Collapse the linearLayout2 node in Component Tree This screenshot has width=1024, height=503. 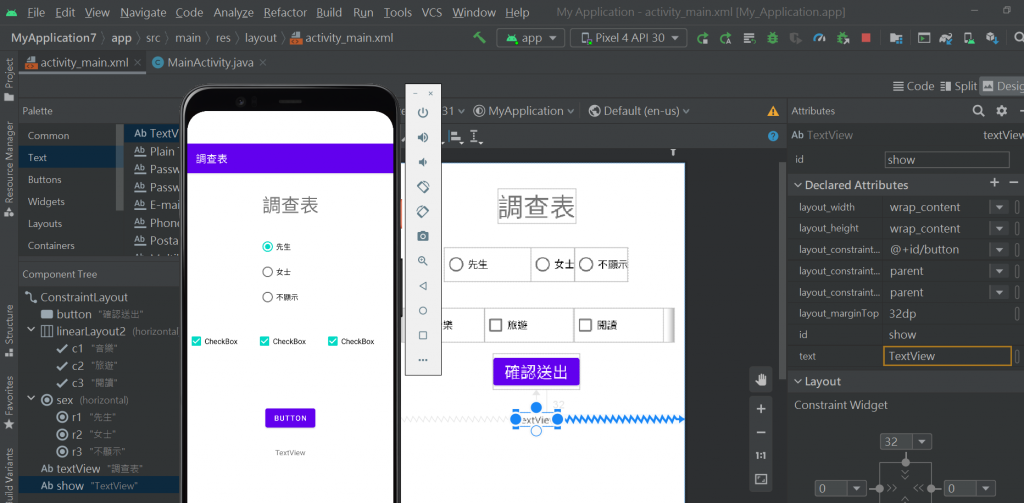pos(31,331)
